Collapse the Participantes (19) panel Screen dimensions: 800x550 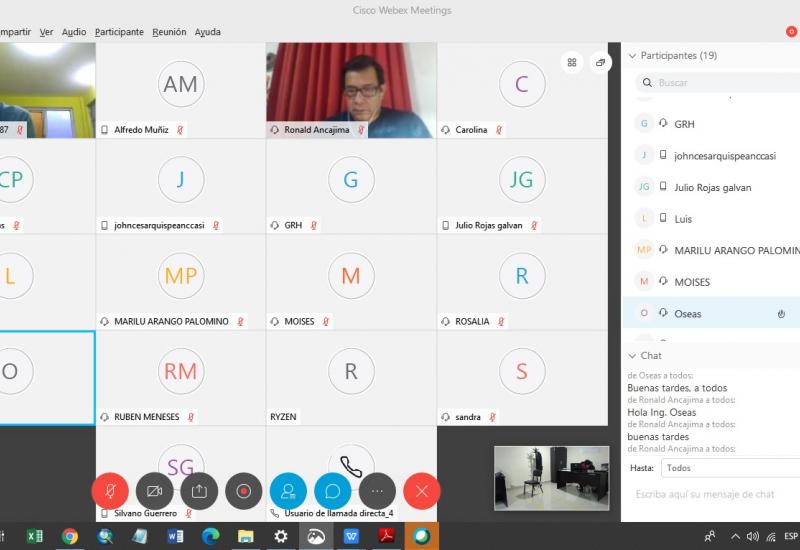[632, 56]
